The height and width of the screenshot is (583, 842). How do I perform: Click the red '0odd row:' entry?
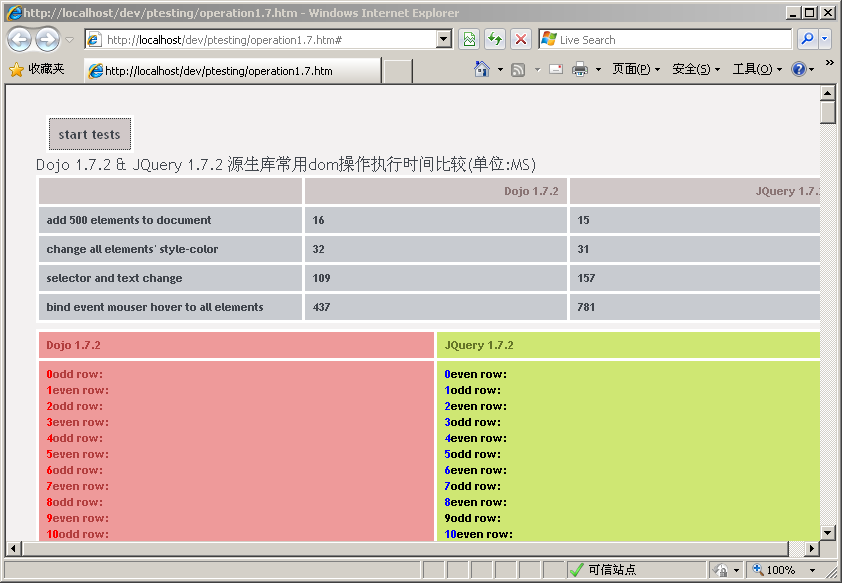[74, 374]
